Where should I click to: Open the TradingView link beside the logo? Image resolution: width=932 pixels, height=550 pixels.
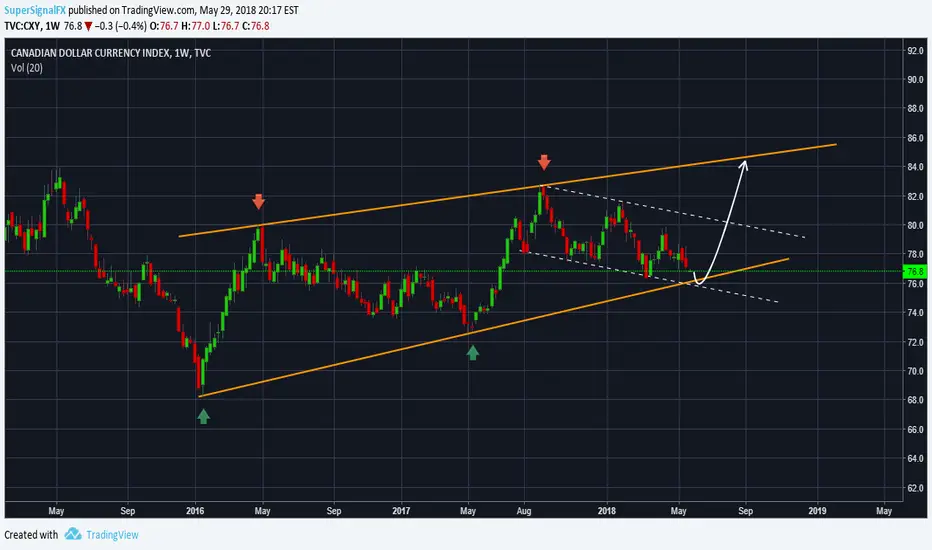point(112,535)
